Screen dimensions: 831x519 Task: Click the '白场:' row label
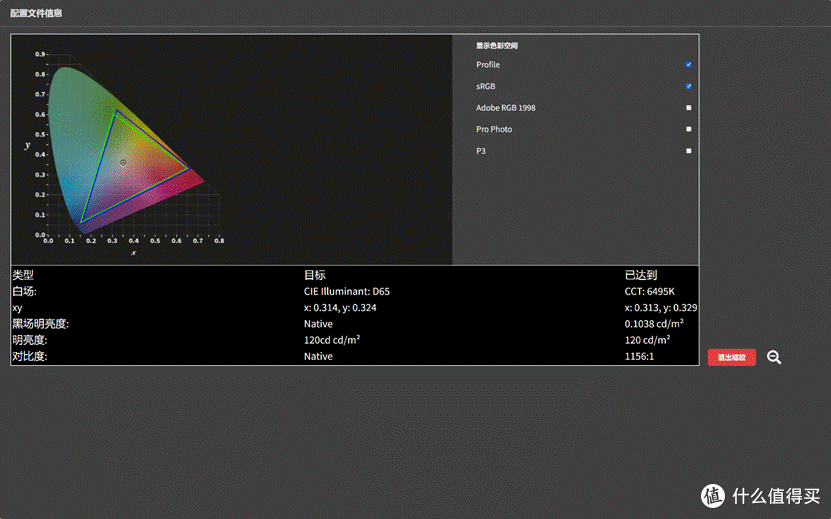24,292
